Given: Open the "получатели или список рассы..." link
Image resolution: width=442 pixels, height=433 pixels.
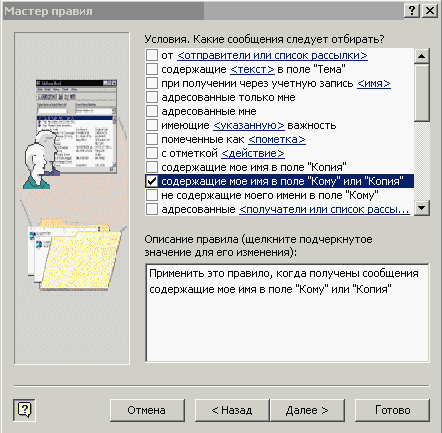Looking at the screenshot, I should point(324,209).
